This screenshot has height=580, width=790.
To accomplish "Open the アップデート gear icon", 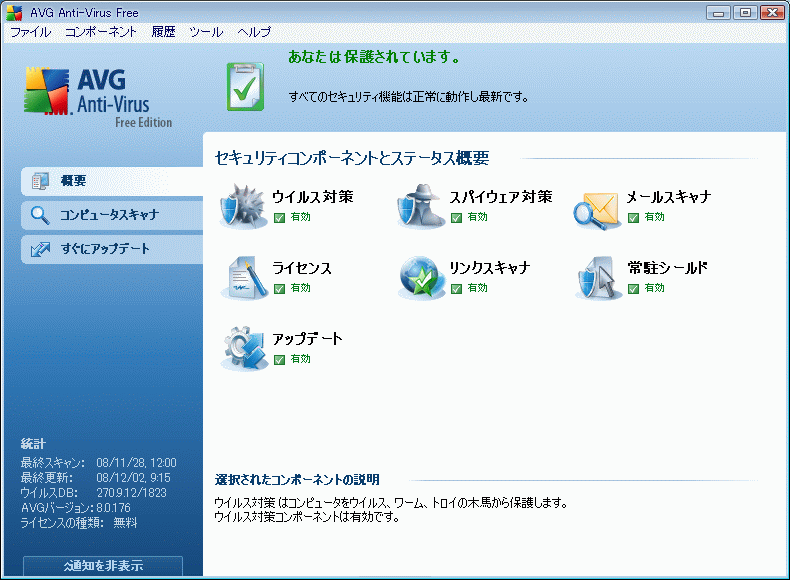I will 244,349.
